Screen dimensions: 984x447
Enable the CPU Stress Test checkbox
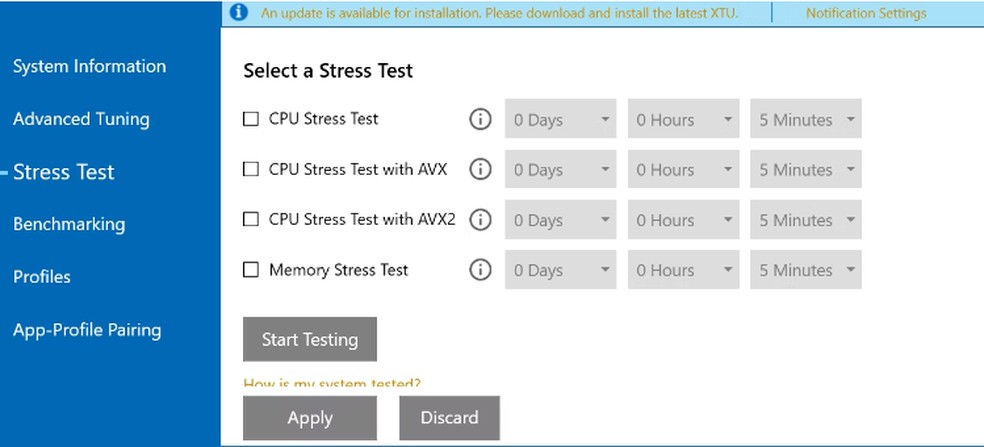click(x=251, y=119)
